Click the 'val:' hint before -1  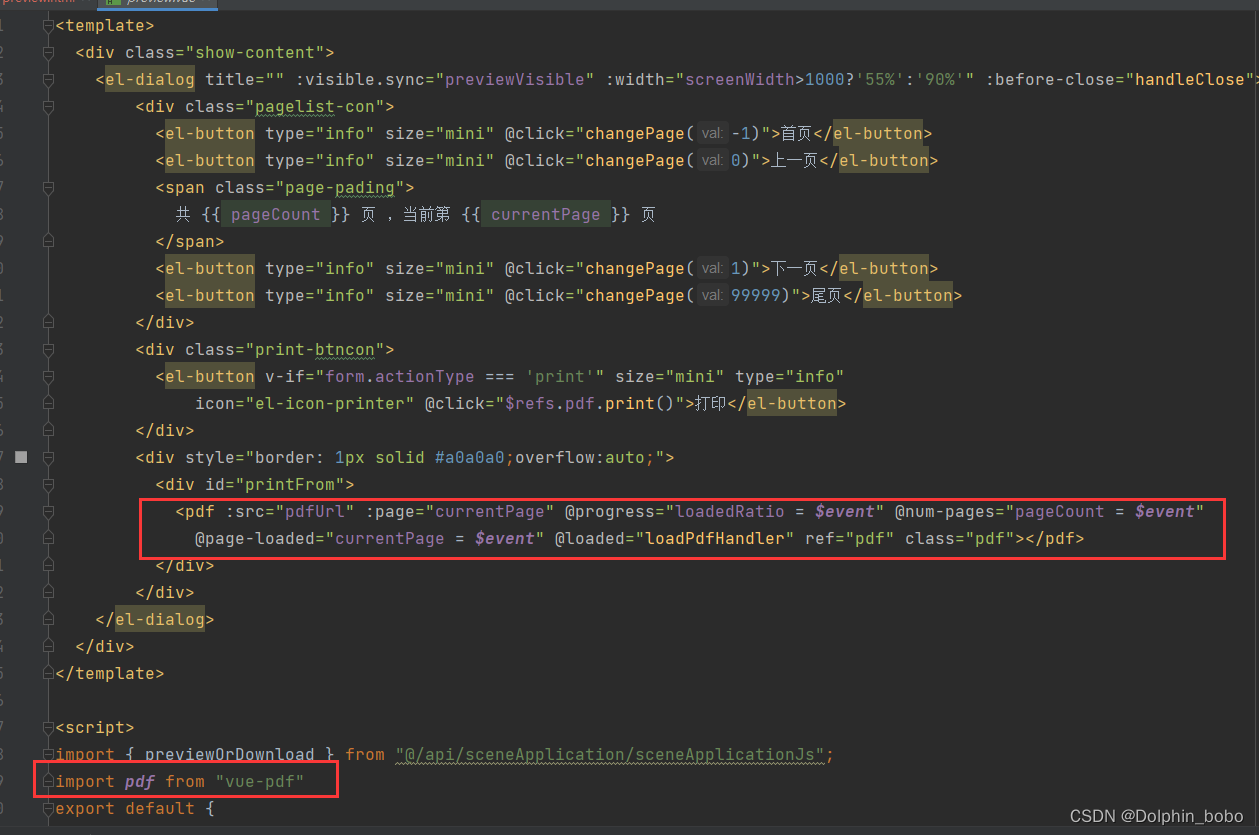[x=712, y=133]
